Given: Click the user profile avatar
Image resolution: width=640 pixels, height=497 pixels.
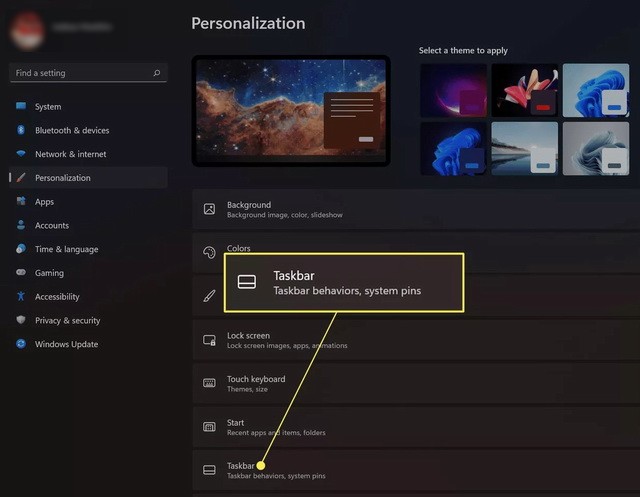Looking at the screenshot, I should (27, 30).
